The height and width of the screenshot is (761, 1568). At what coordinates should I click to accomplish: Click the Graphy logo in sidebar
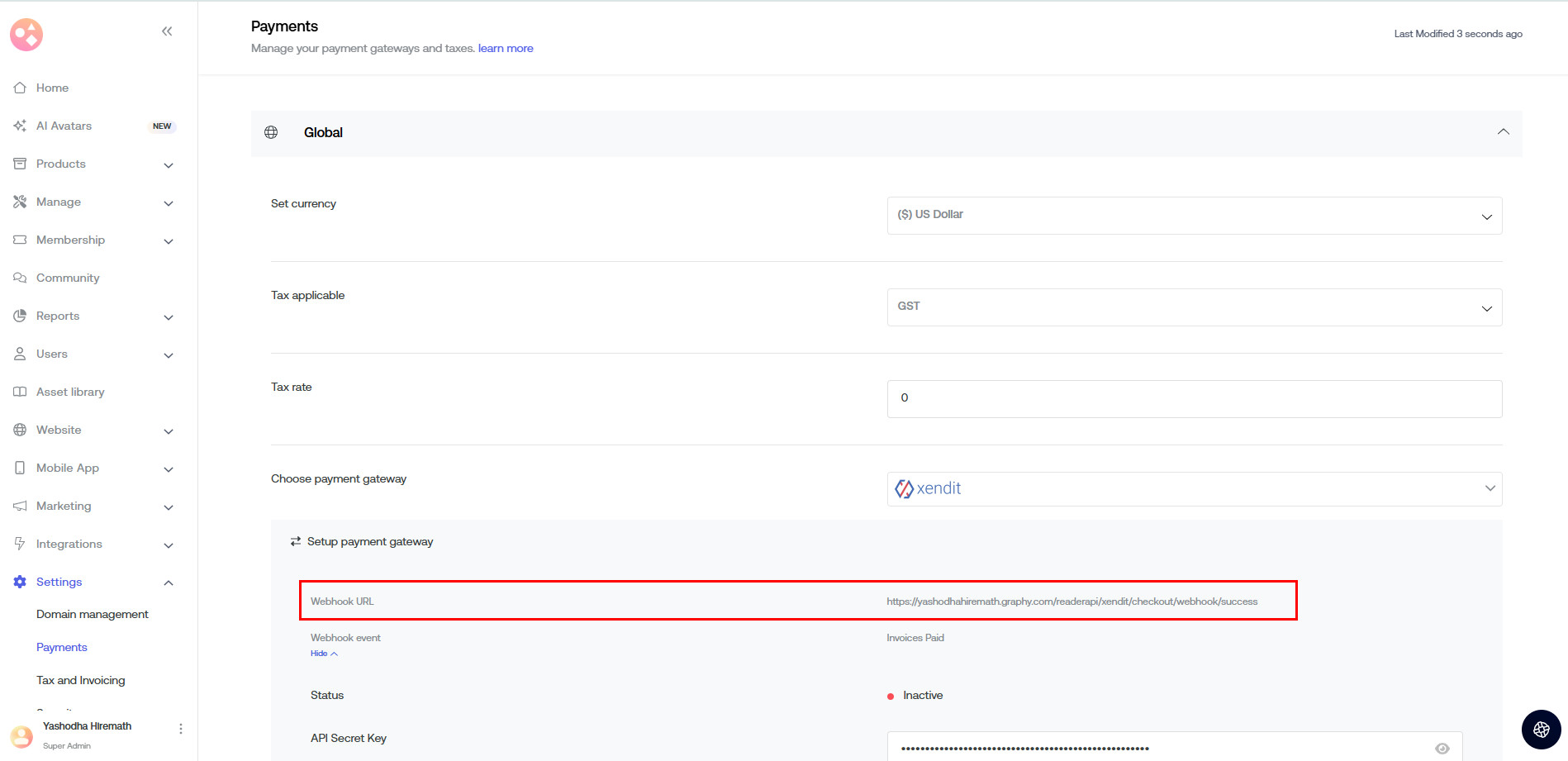(26, 35)
